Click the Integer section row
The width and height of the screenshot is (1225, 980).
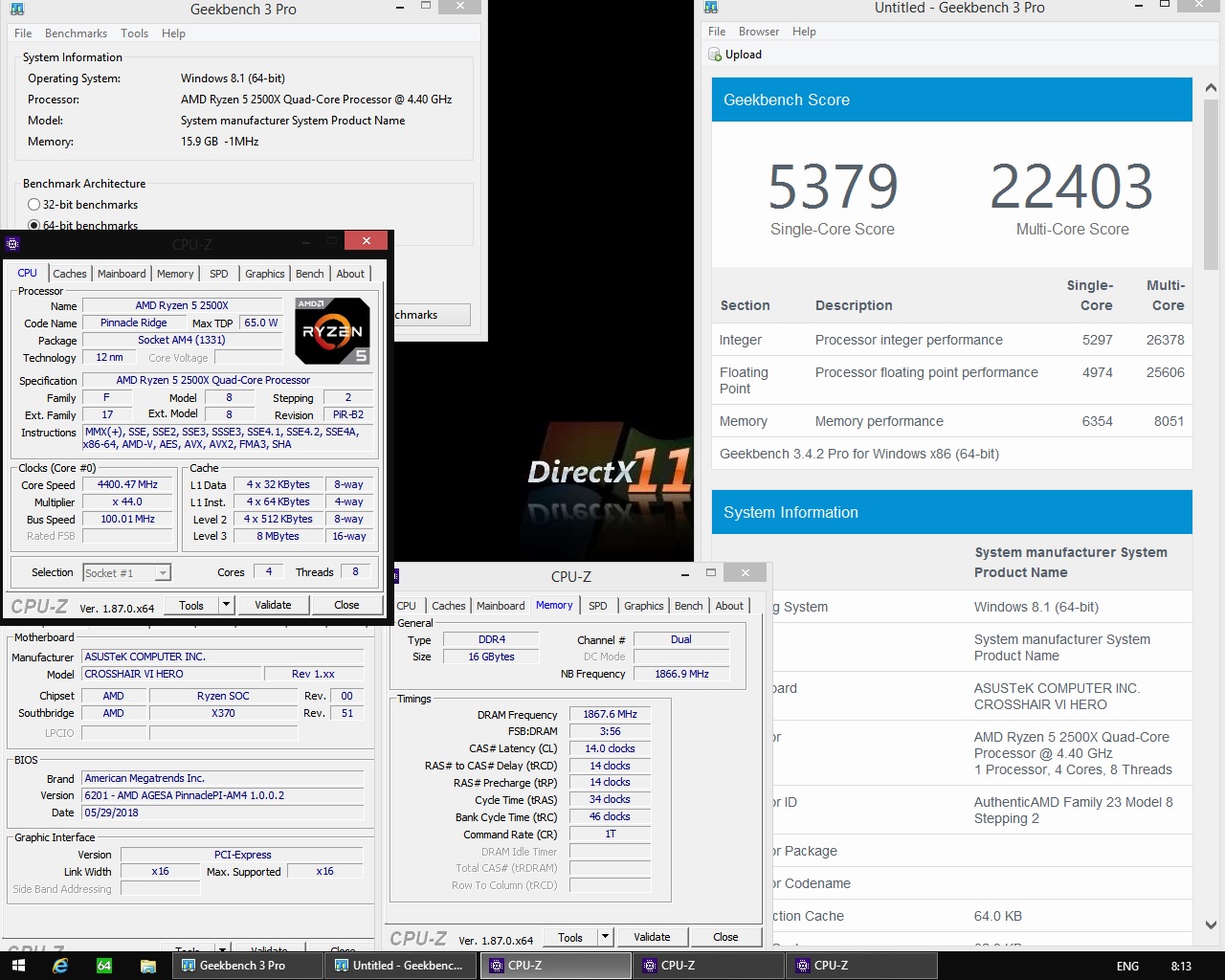[952, 340]
